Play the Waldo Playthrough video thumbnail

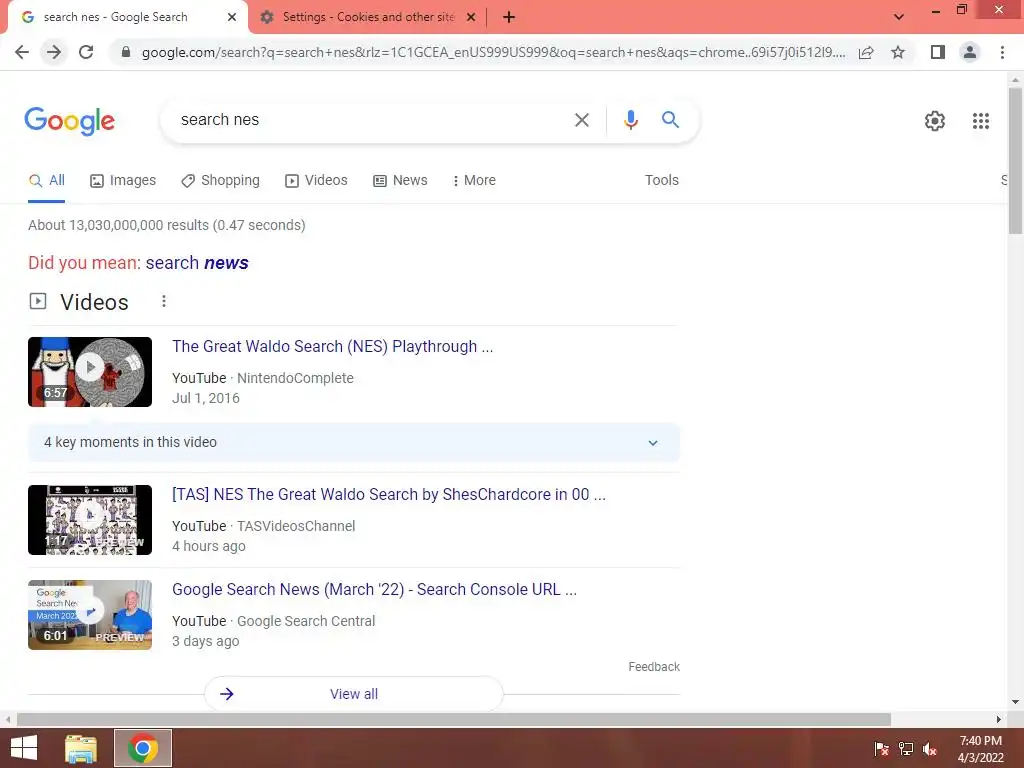point(90,372)
